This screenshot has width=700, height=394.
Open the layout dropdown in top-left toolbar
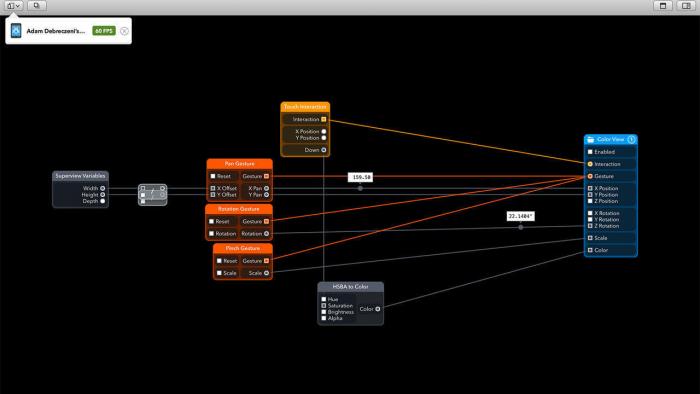13,6
